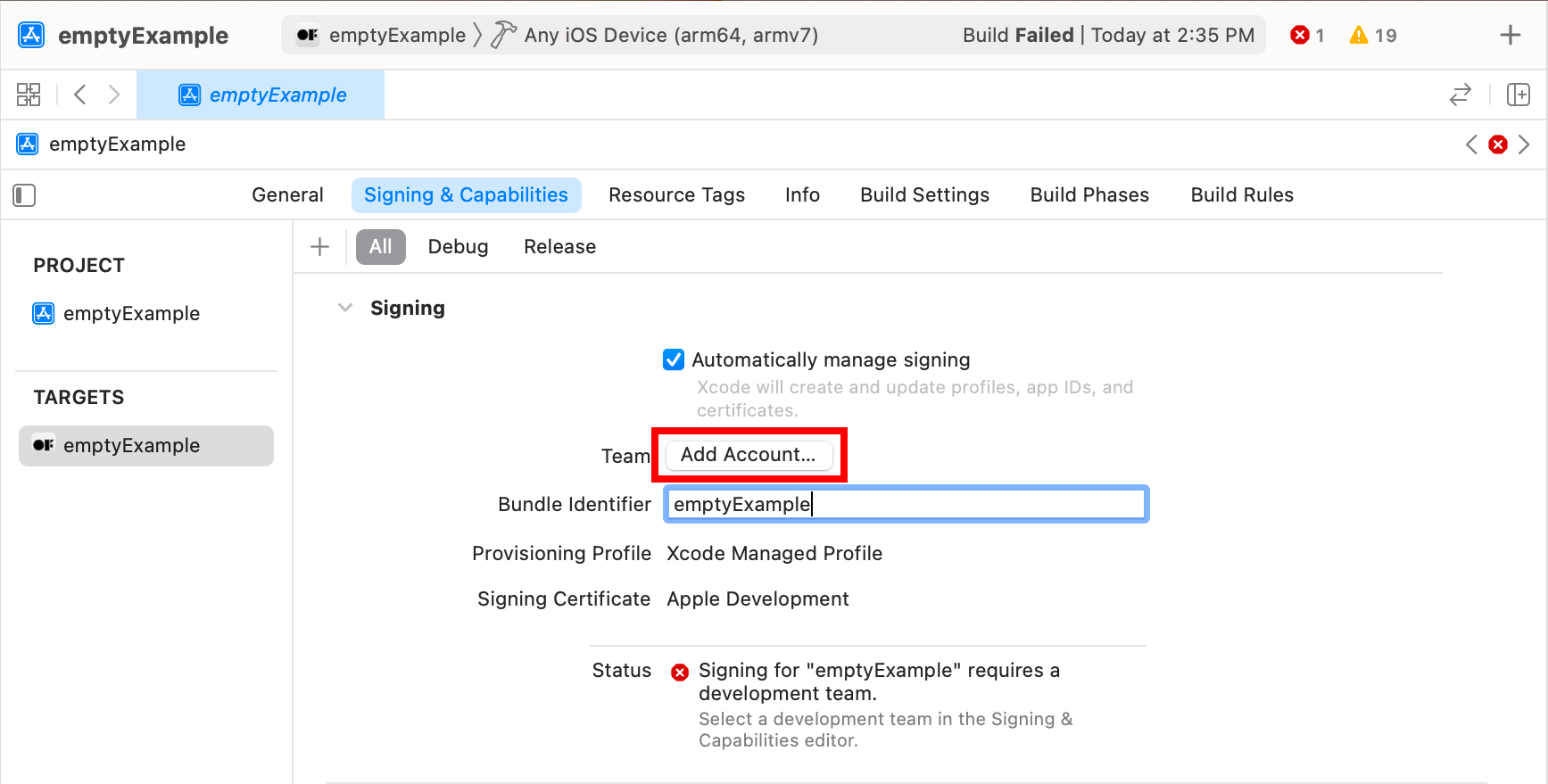The height and width of the screenshot is (784, 1548).
Task: Add a capability with plus button
Action: pos(319,247)
